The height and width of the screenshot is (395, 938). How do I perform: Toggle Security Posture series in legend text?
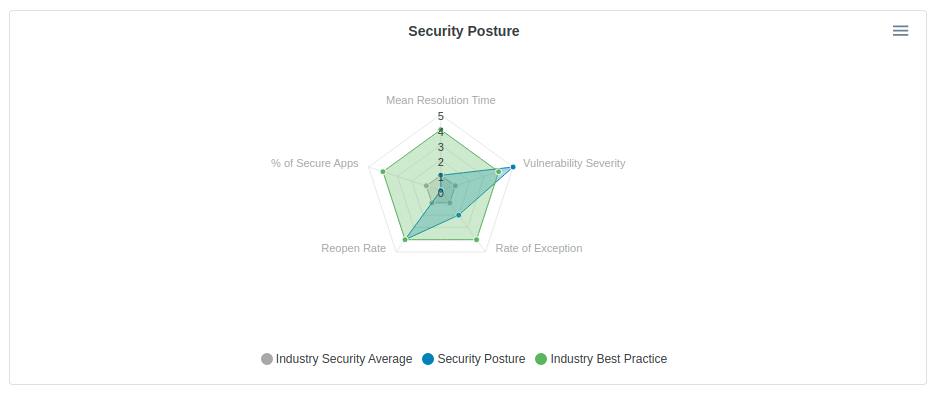[481, 359]
